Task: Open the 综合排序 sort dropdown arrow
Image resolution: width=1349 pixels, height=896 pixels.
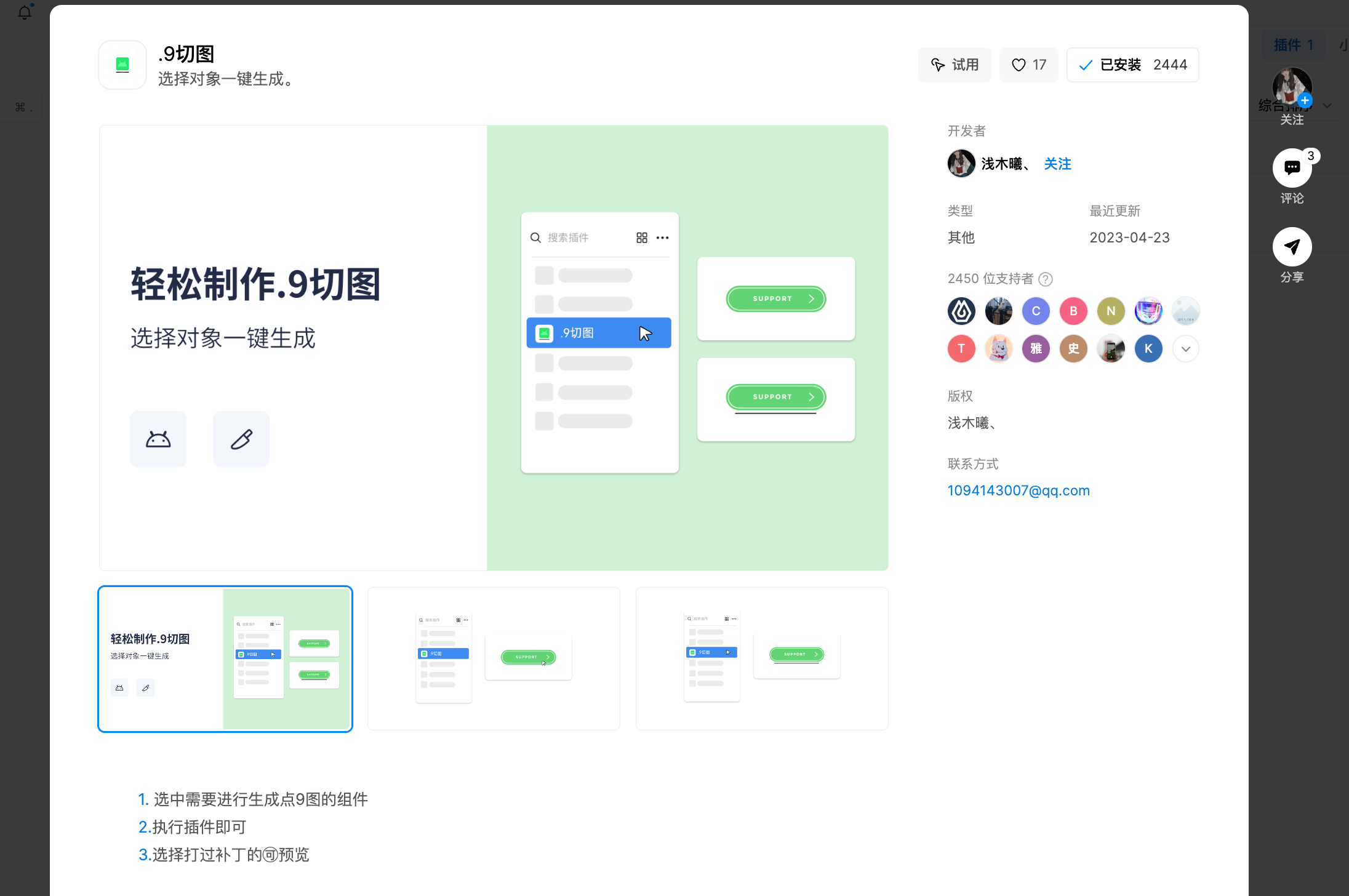Action: (1327, 106)
